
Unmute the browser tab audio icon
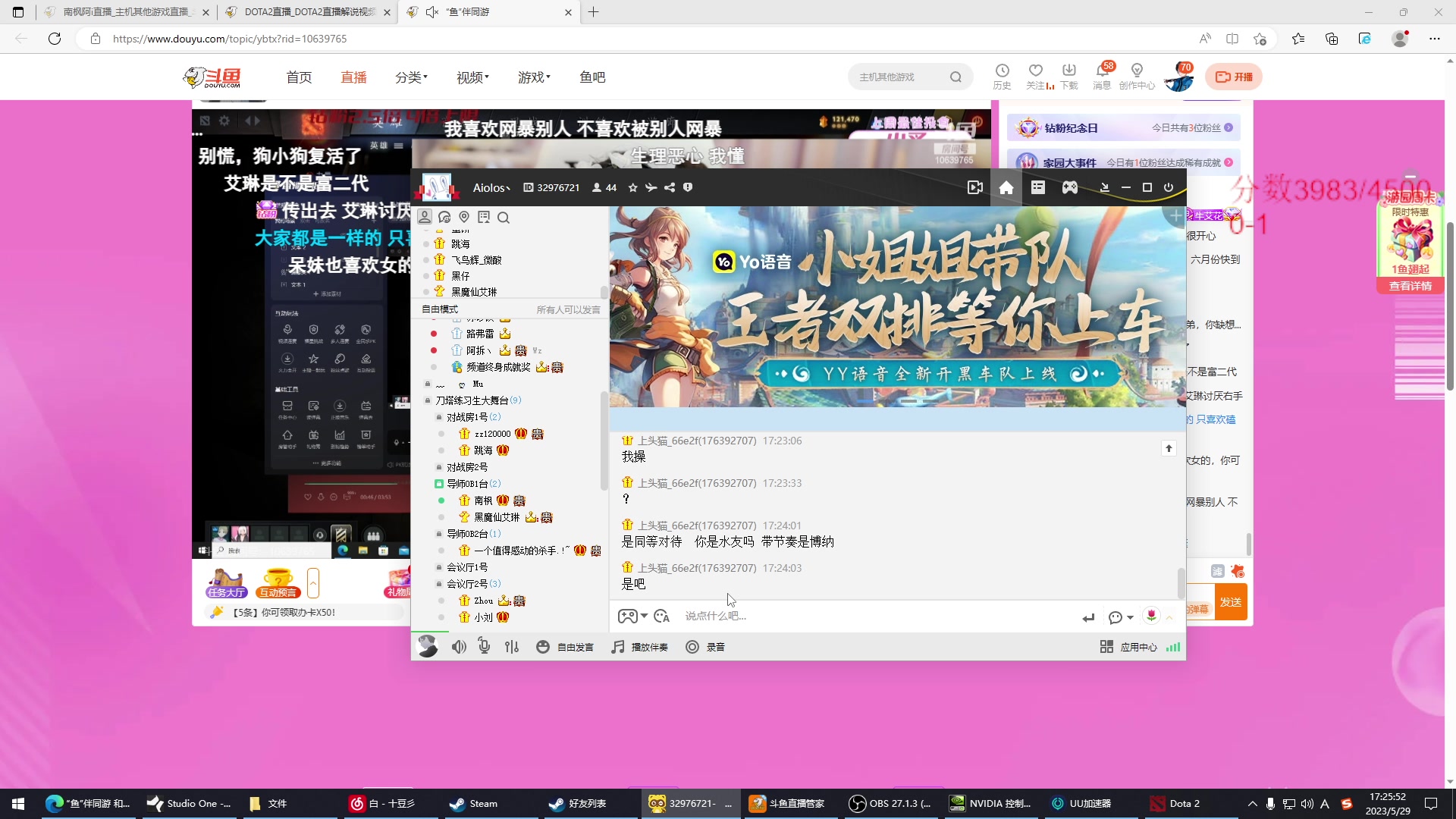pos(432,12)
